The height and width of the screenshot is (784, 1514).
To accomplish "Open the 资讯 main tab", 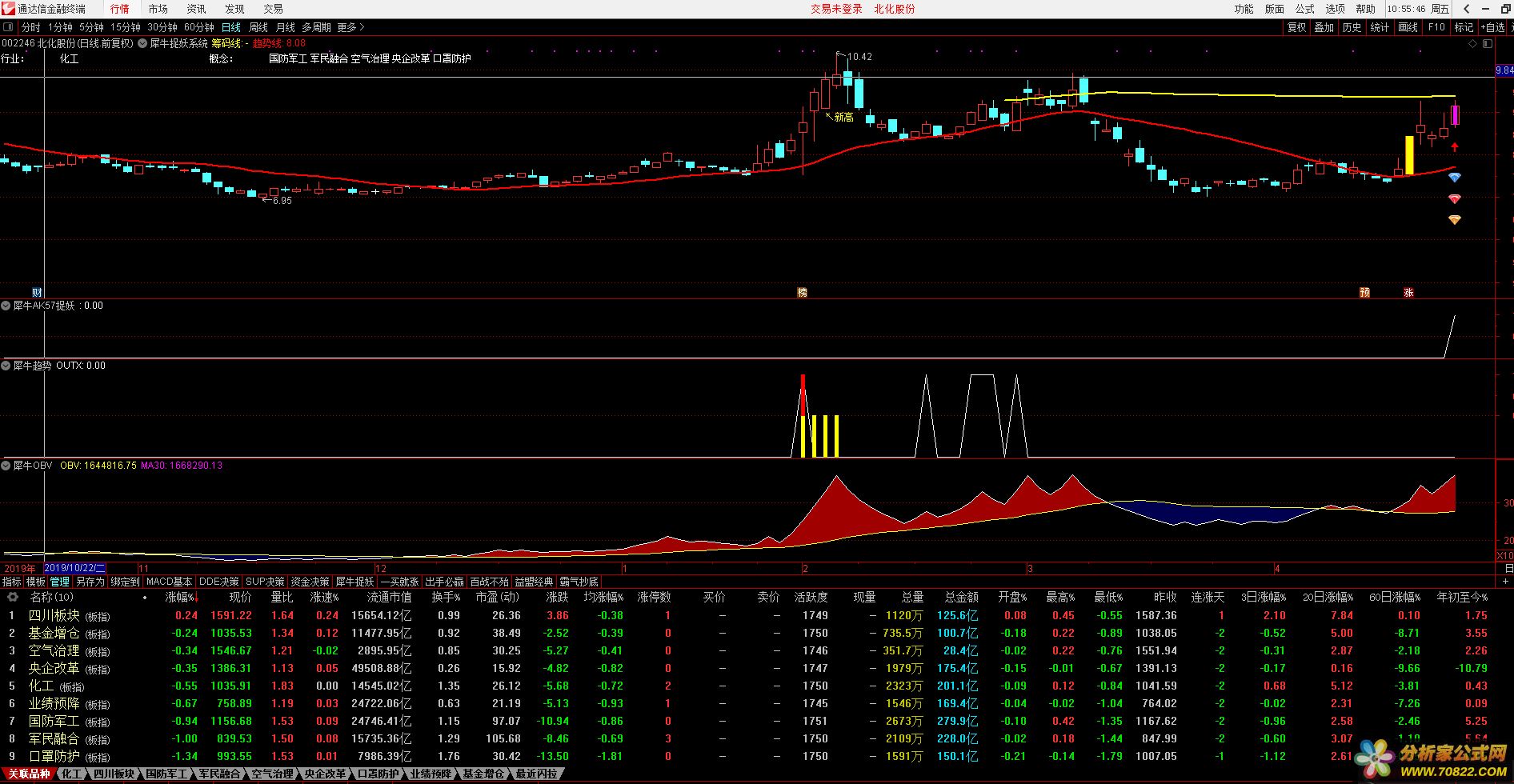I will point(196,9).
